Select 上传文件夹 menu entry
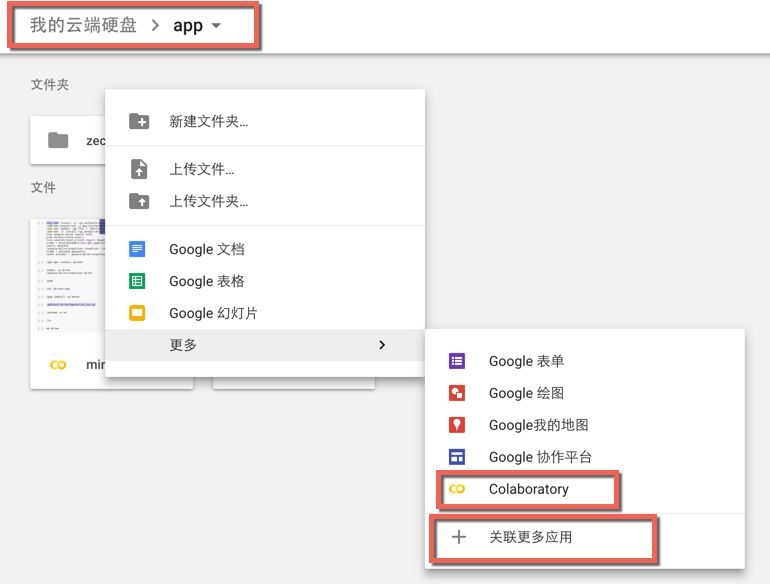Image resolution: width=770 pixels, height=584 pixels. click(265, 201)
